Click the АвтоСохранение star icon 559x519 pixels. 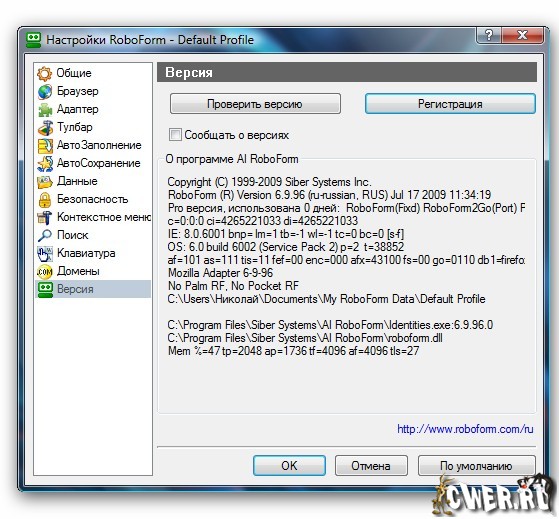(x=45, y=164)
